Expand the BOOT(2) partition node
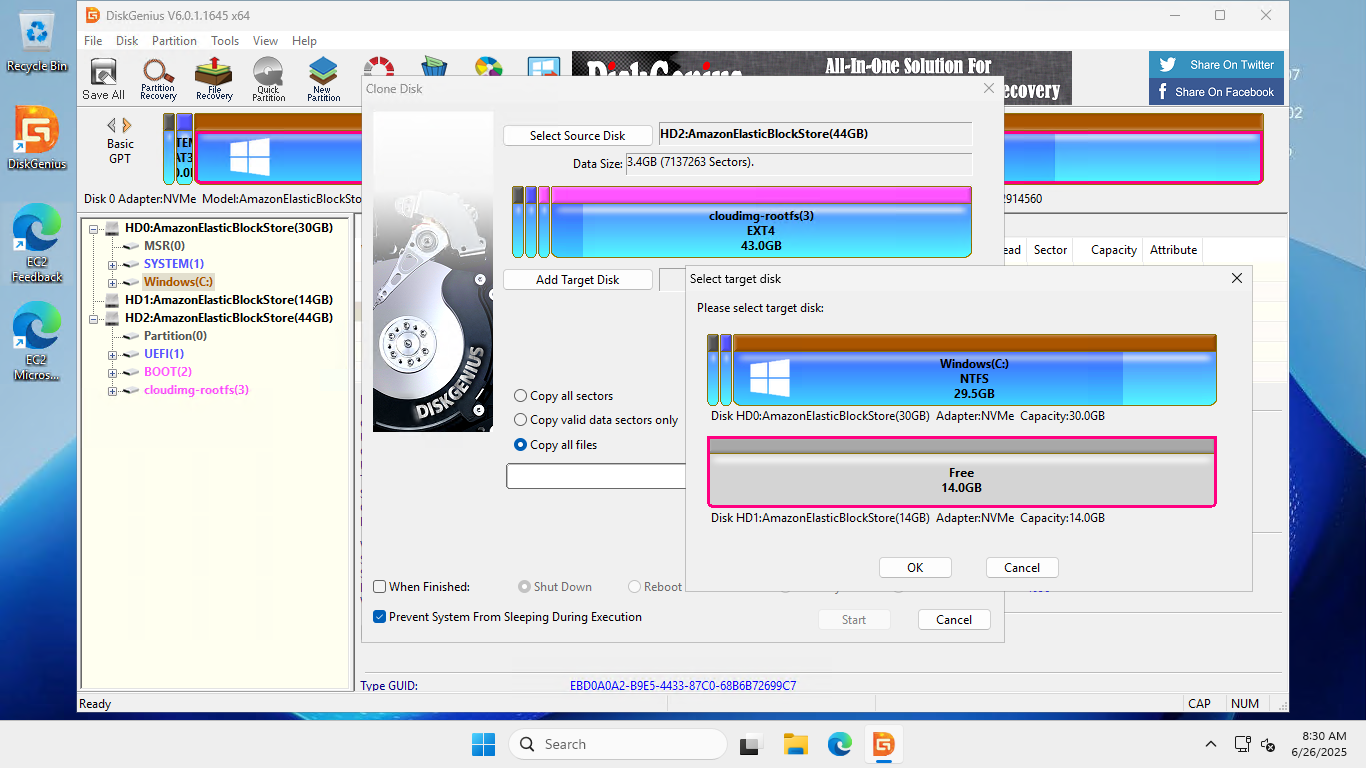The width and height of the screenshot is (1366, 768). pyautogui.click(x=112, y=372)
